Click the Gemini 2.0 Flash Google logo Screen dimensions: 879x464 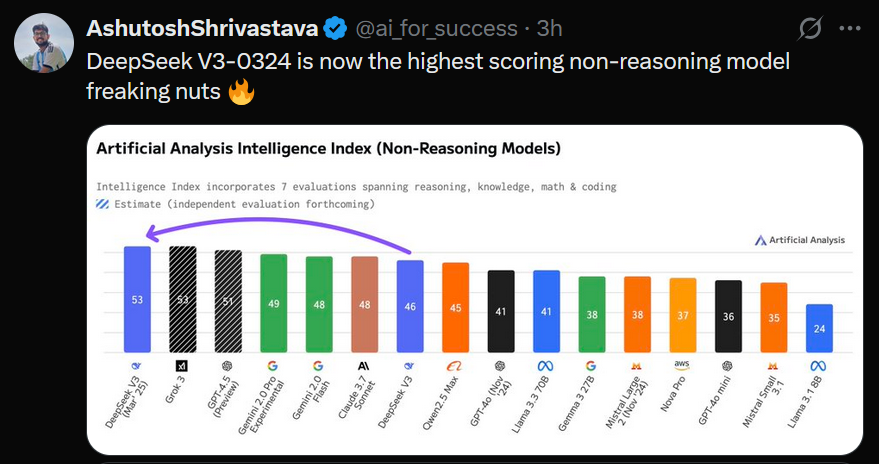click(318, 366)
